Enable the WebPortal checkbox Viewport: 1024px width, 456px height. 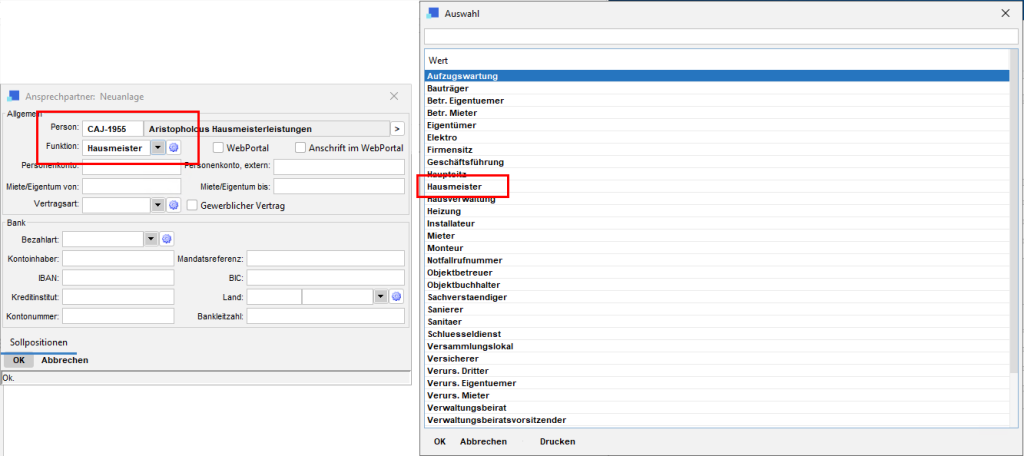point(219,148)
